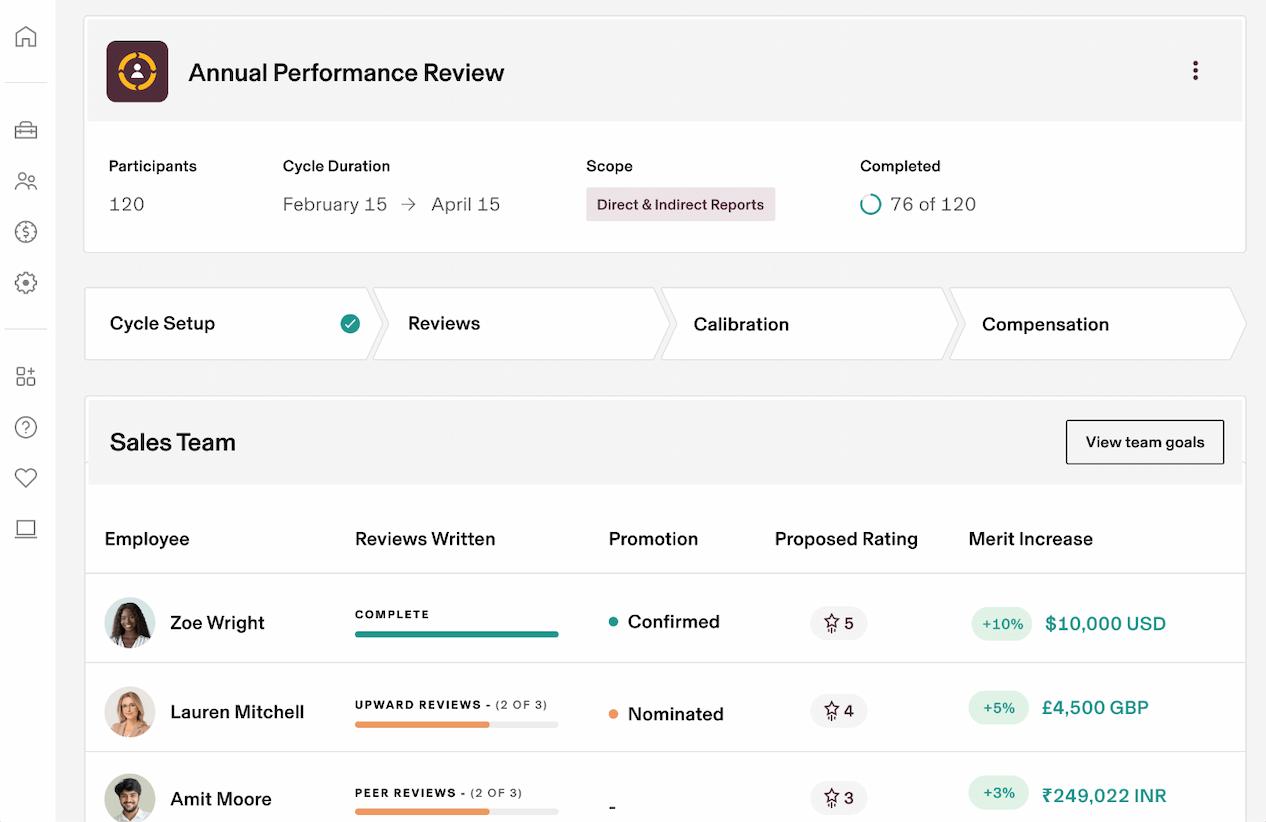The height and width of the screenshot is (822, 1266).
Task: Open Settings via the gear icon
Action: pos(27,283)
